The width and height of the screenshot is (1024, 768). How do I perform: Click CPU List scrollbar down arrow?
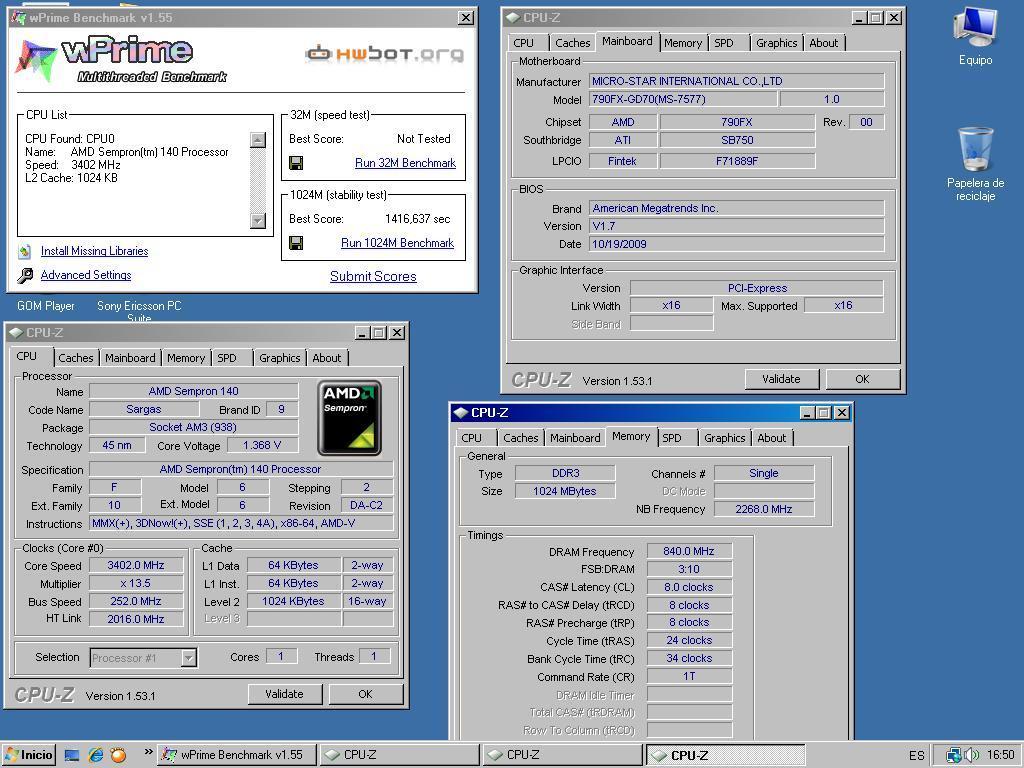pos(258,221)
